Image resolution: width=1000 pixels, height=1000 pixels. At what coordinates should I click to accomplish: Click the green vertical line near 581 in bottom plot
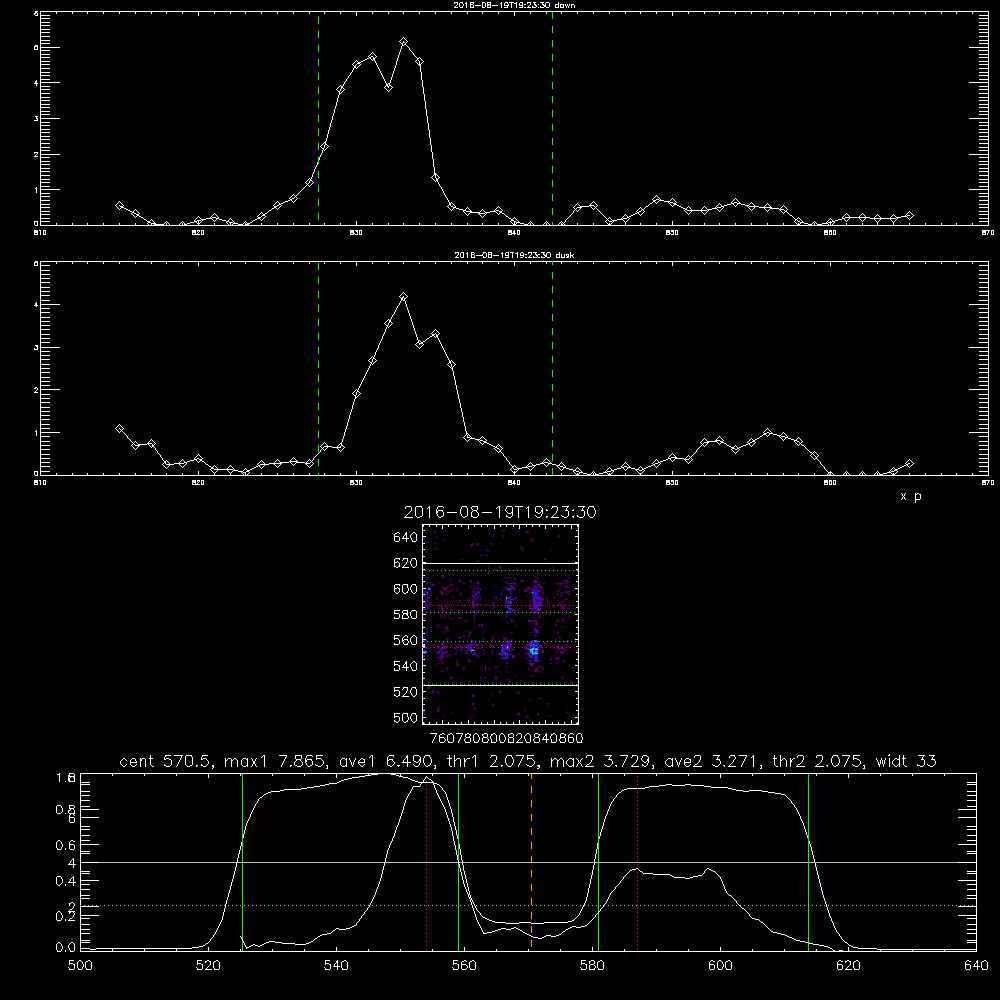click(598, 862)
